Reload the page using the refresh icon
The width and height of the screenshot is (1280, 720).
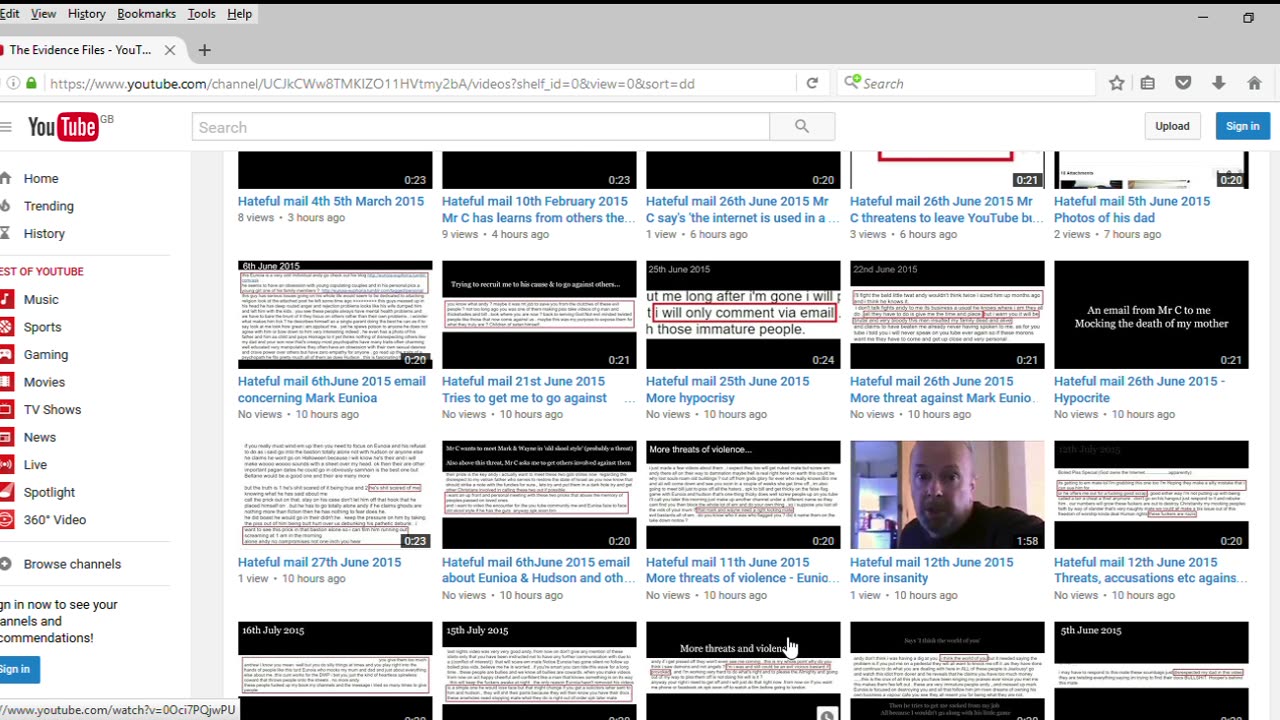tap(812, 84)
